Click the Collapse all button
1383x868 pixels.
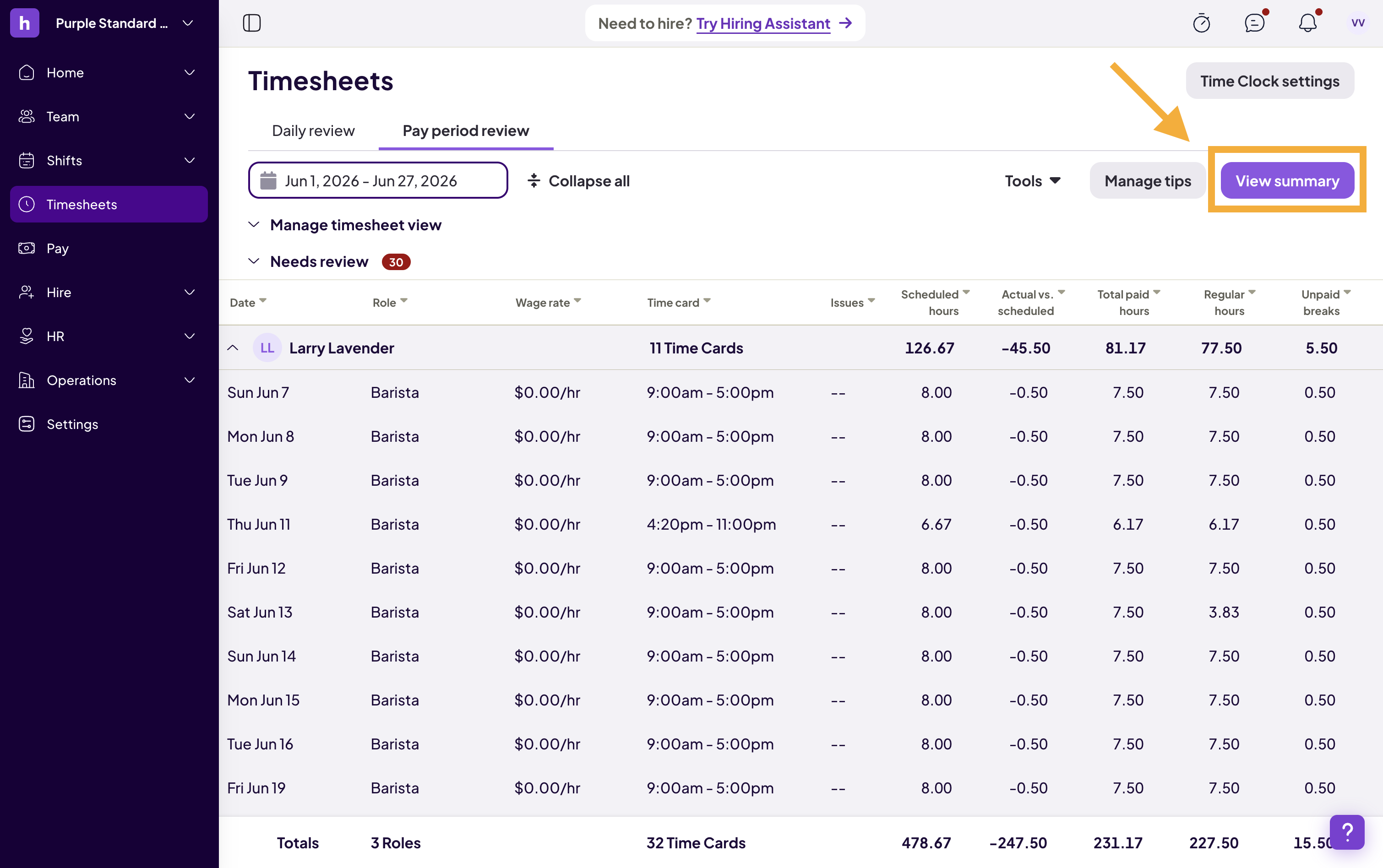[x=579, y=181]
